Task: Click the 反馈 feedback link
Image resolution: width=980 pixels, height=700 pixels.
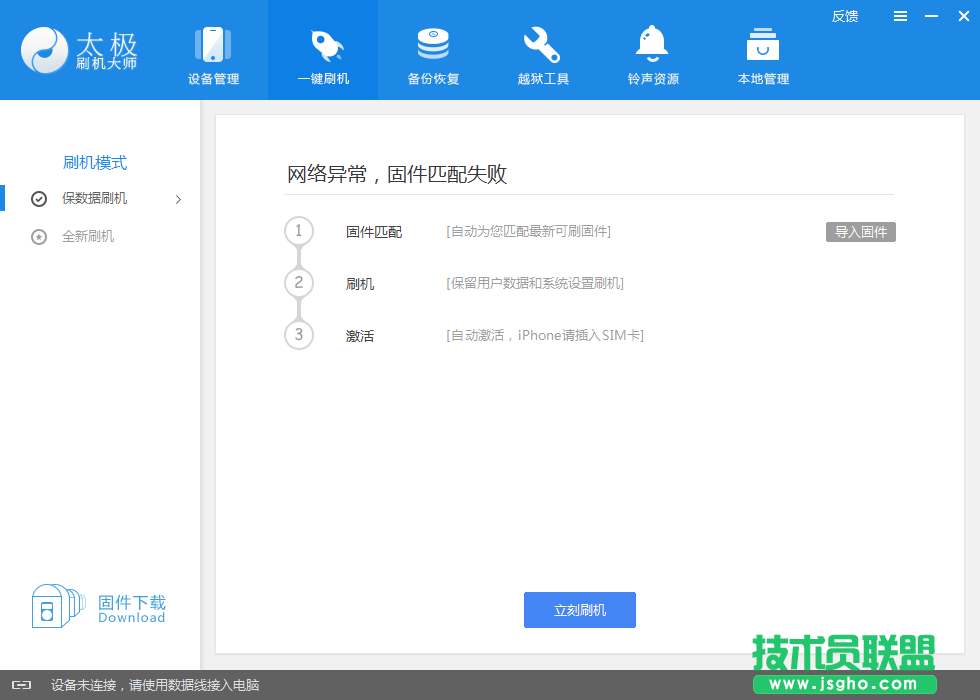Action: click(x=845, y=16)
